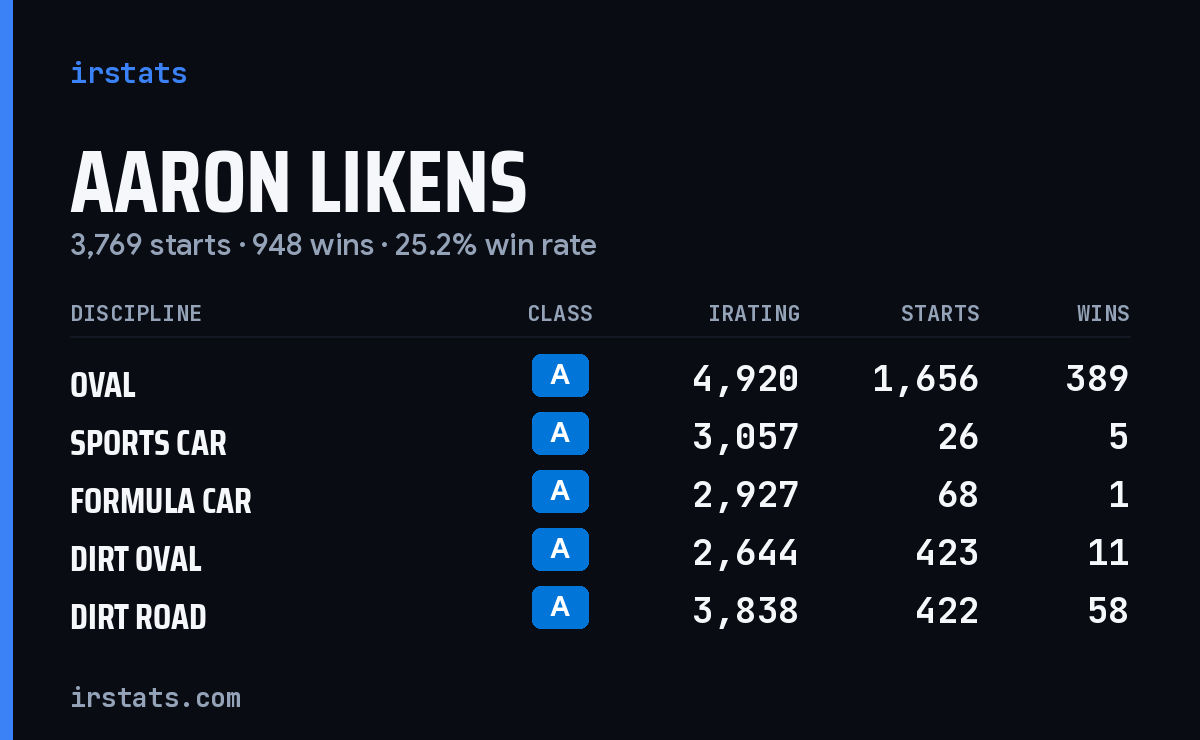Click the Formula Car class A badge
Screen dimensions: 1200x740
coord(560,491)
